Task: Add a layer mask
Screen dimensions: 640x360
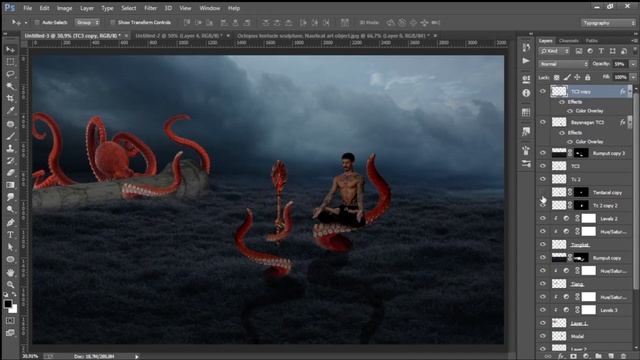Action: [x=573, y=356]
